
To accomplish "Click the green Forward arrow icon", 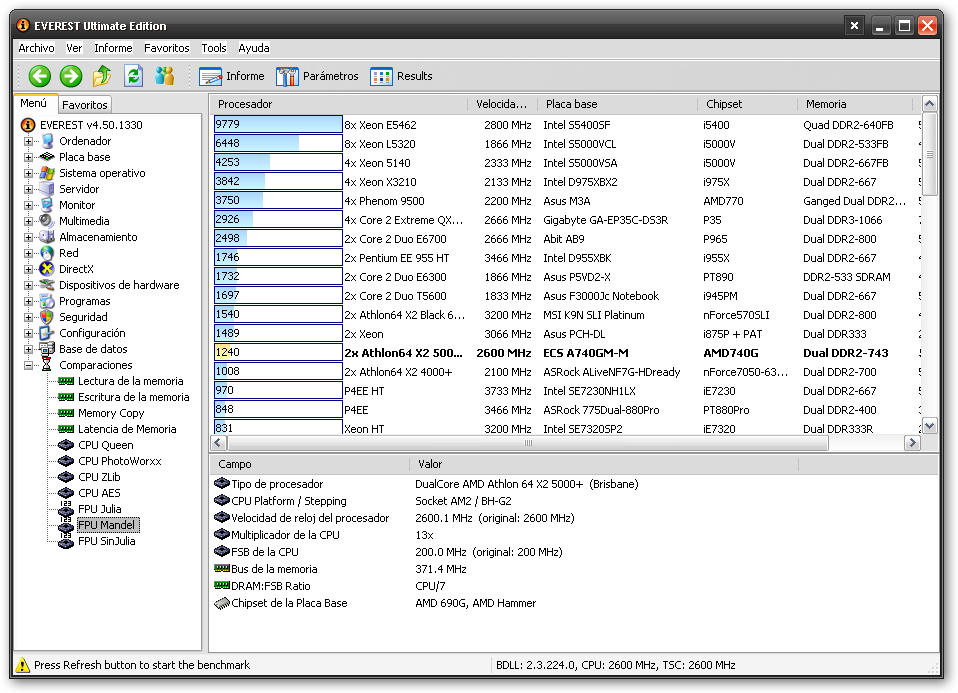I will 70,76.
